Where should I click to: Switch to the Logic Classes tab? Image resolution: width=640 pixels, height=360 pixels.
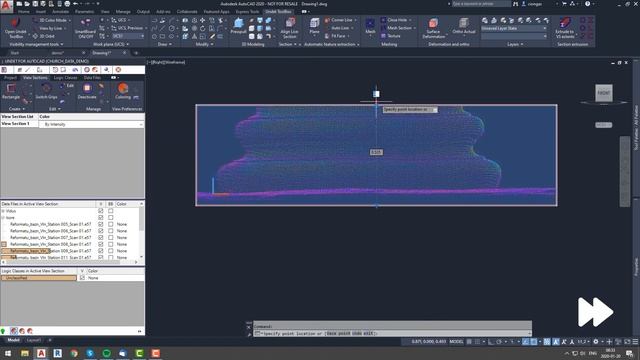65,78
